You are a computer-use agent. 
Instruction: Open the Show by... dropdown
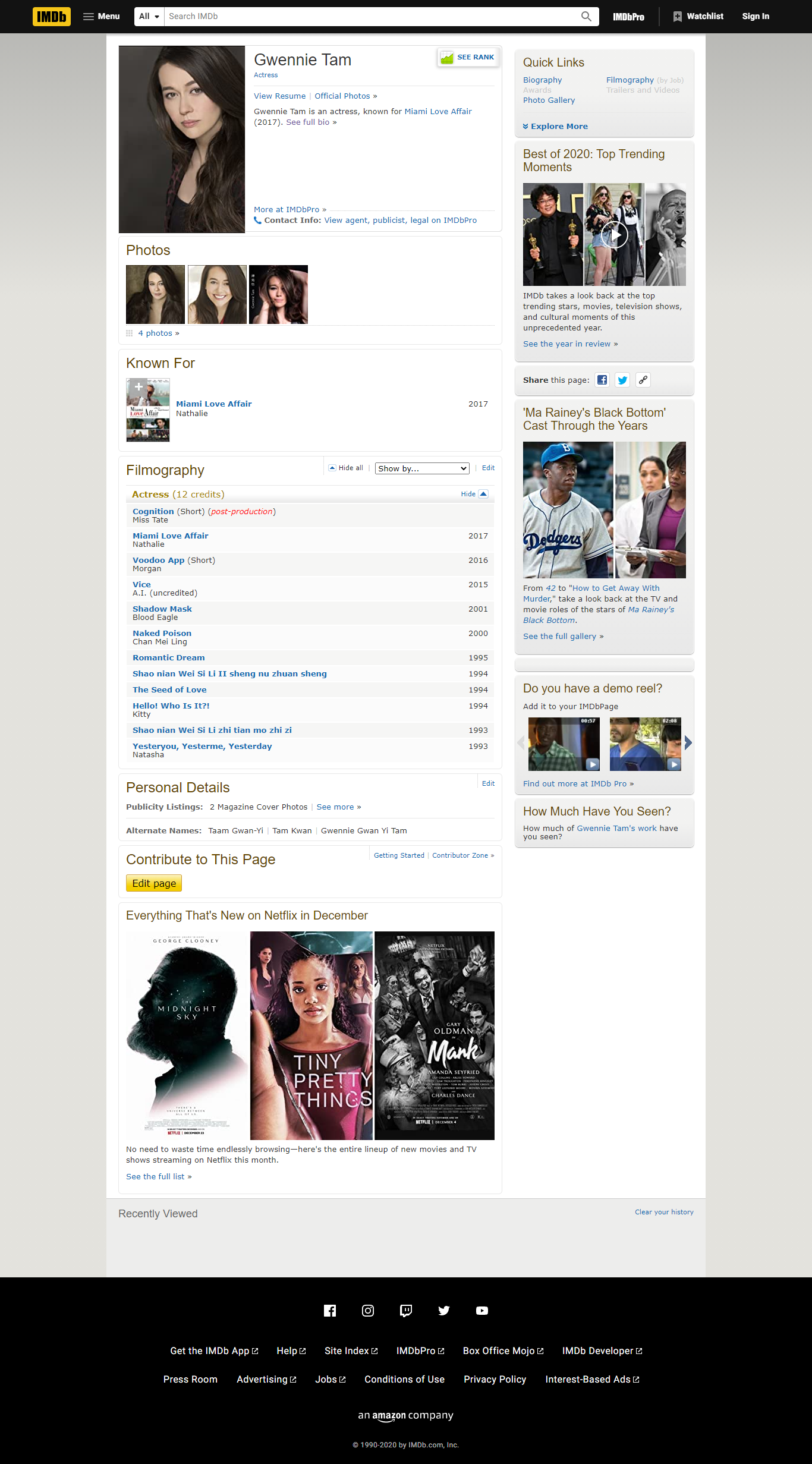(x=422, y=468)
